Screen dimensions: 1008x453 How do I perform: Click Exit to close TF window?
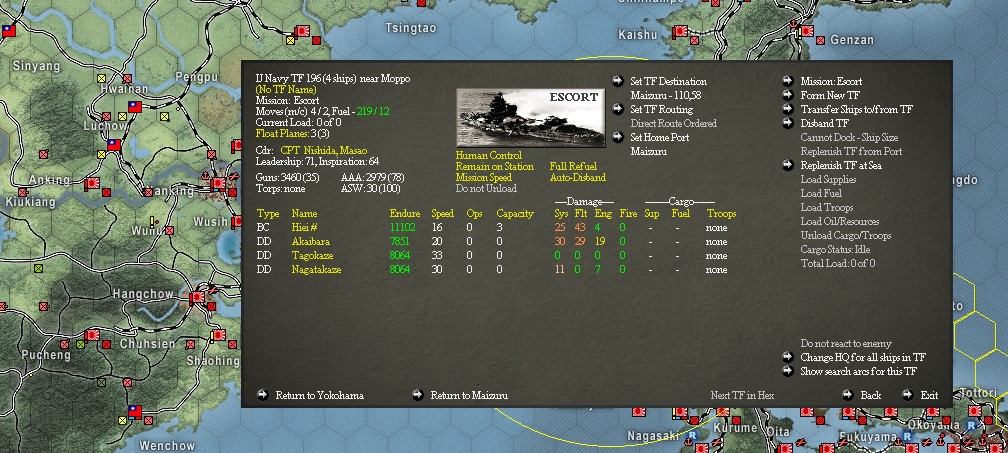929,395
